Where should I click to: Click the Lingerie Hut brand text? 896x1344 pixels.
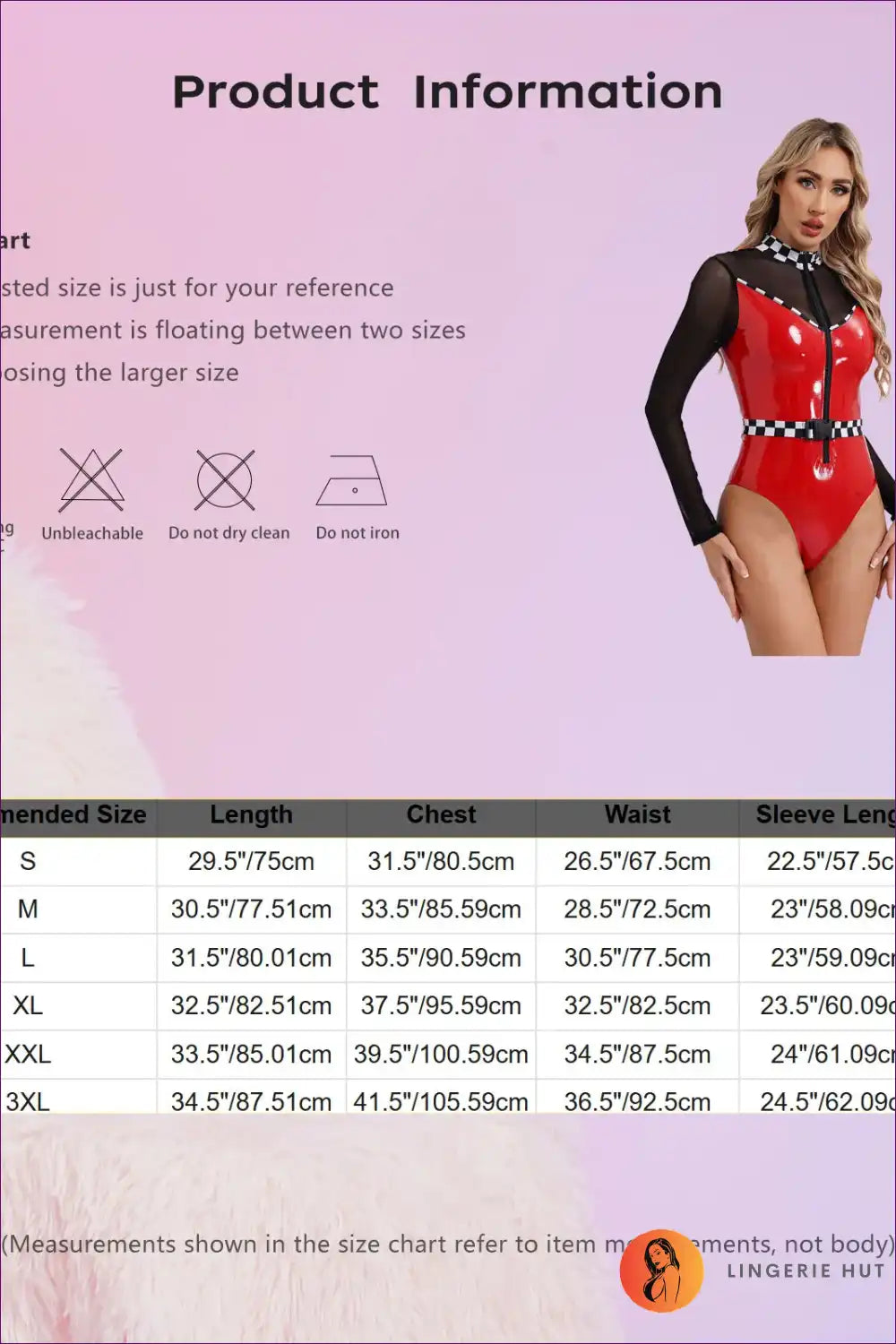[806, 1271]
